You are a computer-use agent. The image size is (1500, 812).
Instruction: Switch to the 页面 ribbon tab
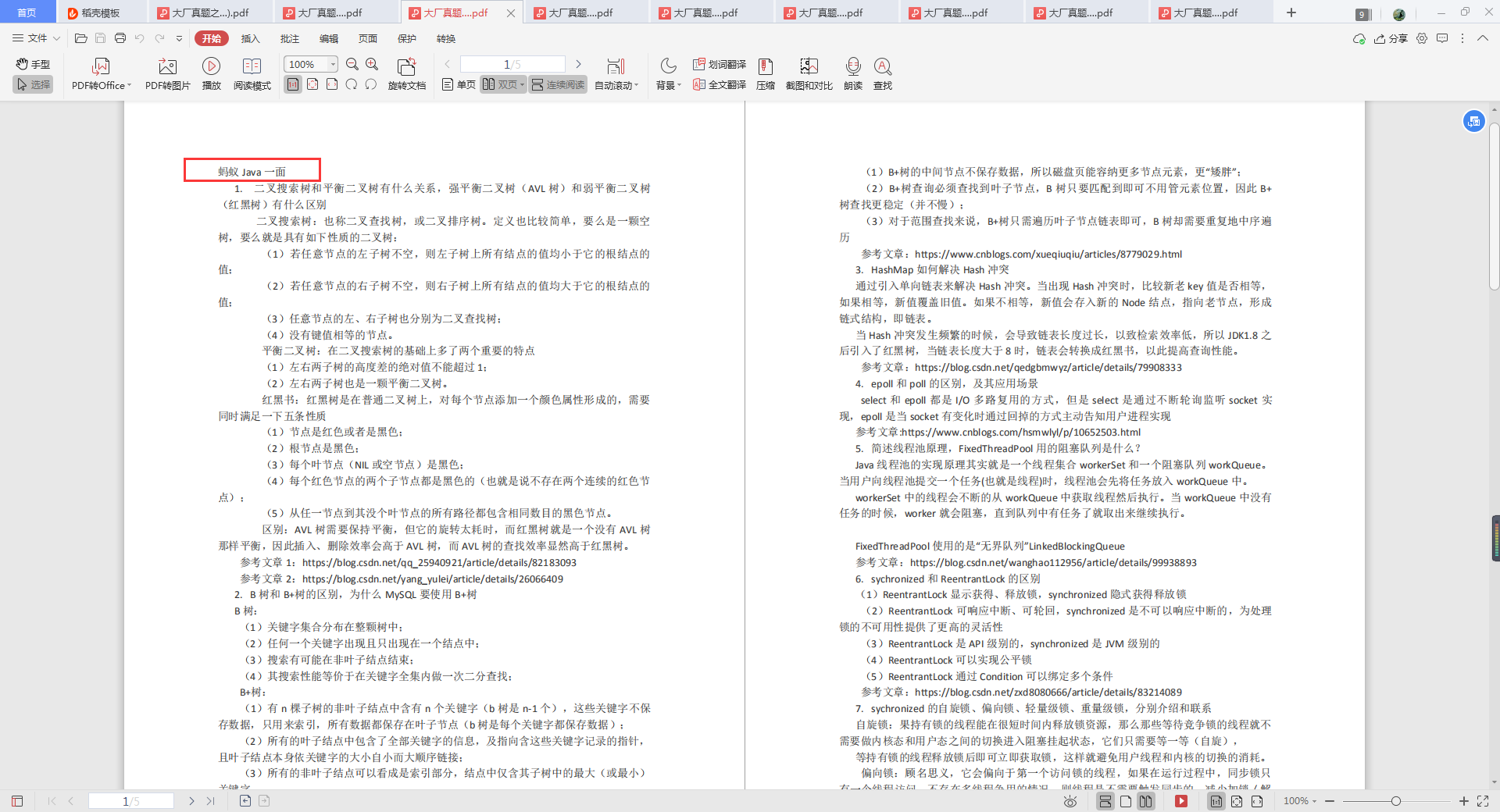tap(368, 38)
